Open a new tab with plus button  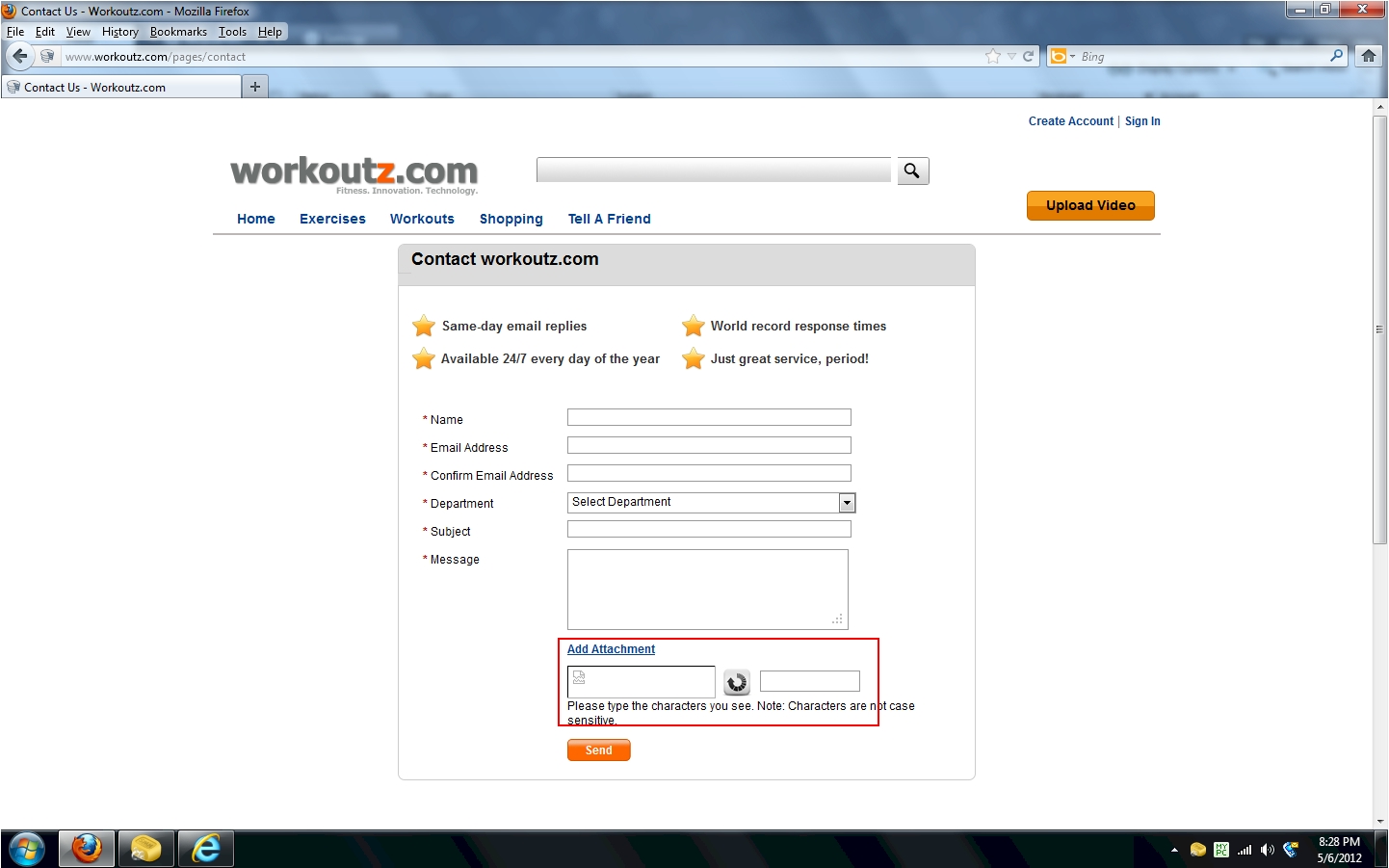[x=254, y=87]
